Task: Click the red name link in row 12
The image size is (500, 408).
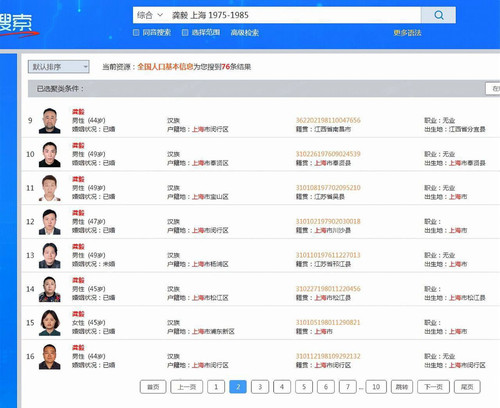Action: coord(78,213)
